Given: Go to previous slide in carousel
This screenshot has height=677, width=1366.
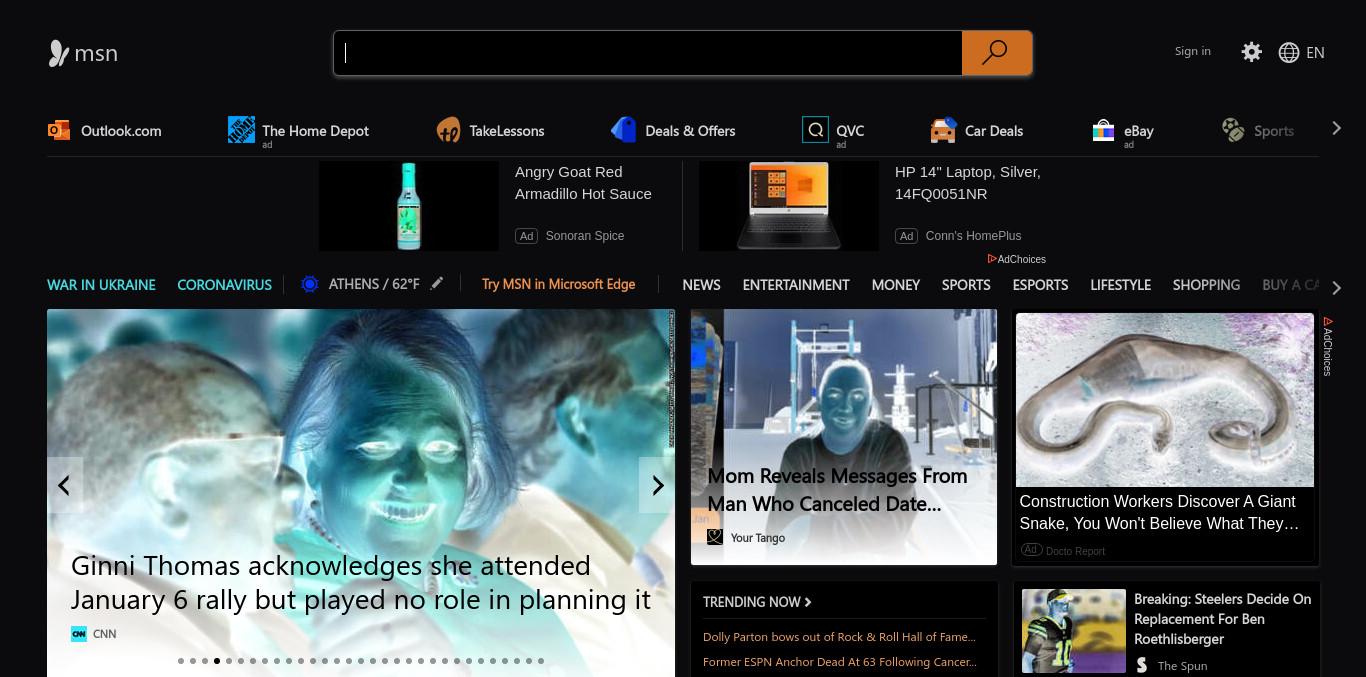Looking at the screenshot, I should (65, 485).
